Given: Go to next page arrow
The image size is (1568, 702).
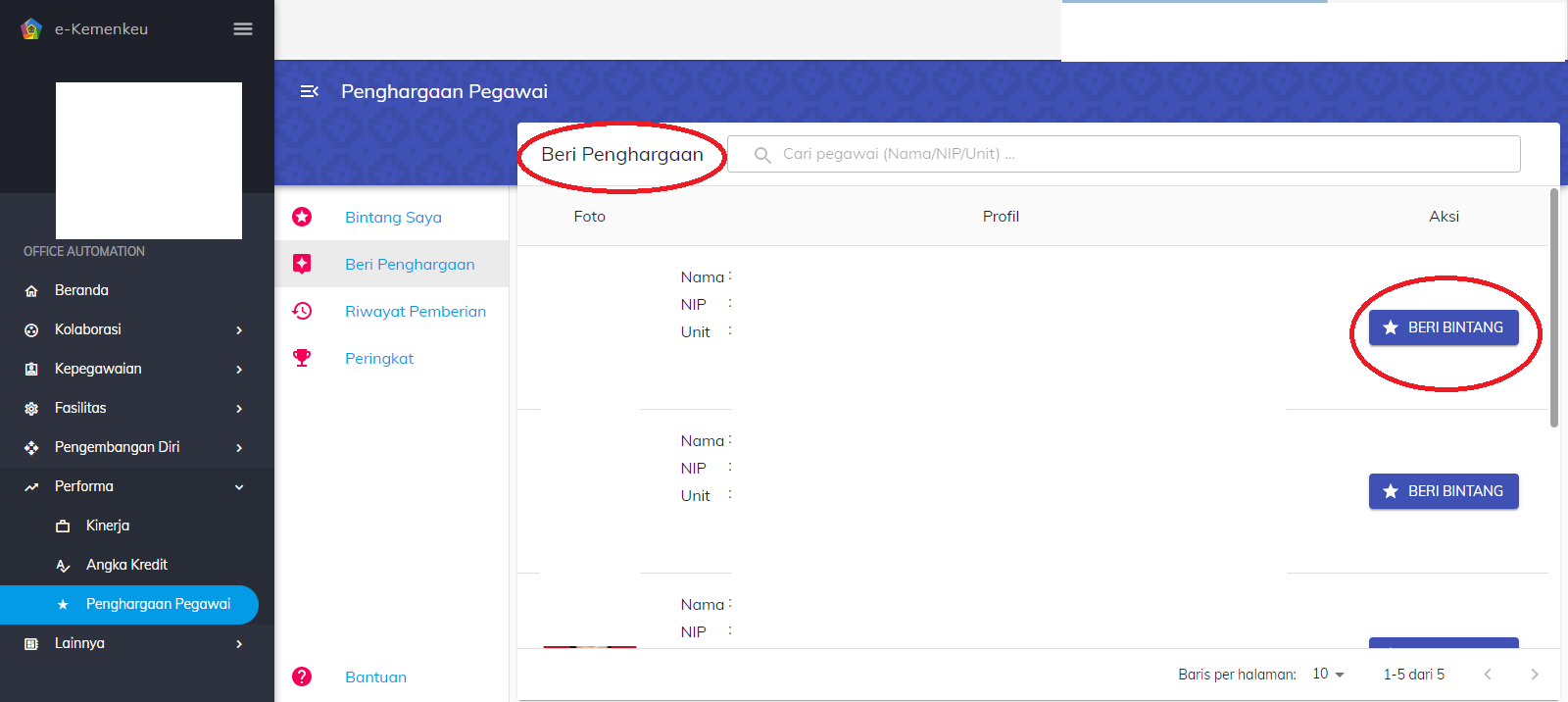Looking at the screenshot, I should pos(1534,674).
